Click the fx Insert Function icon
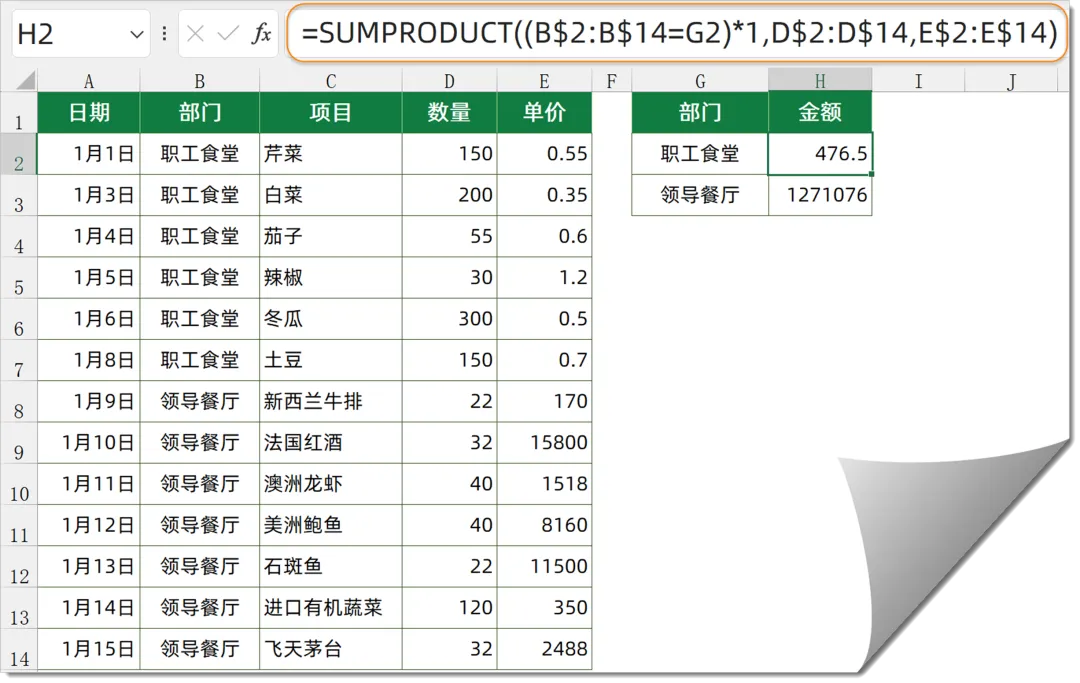1080x683 pixels. click(x=261, y=35)
